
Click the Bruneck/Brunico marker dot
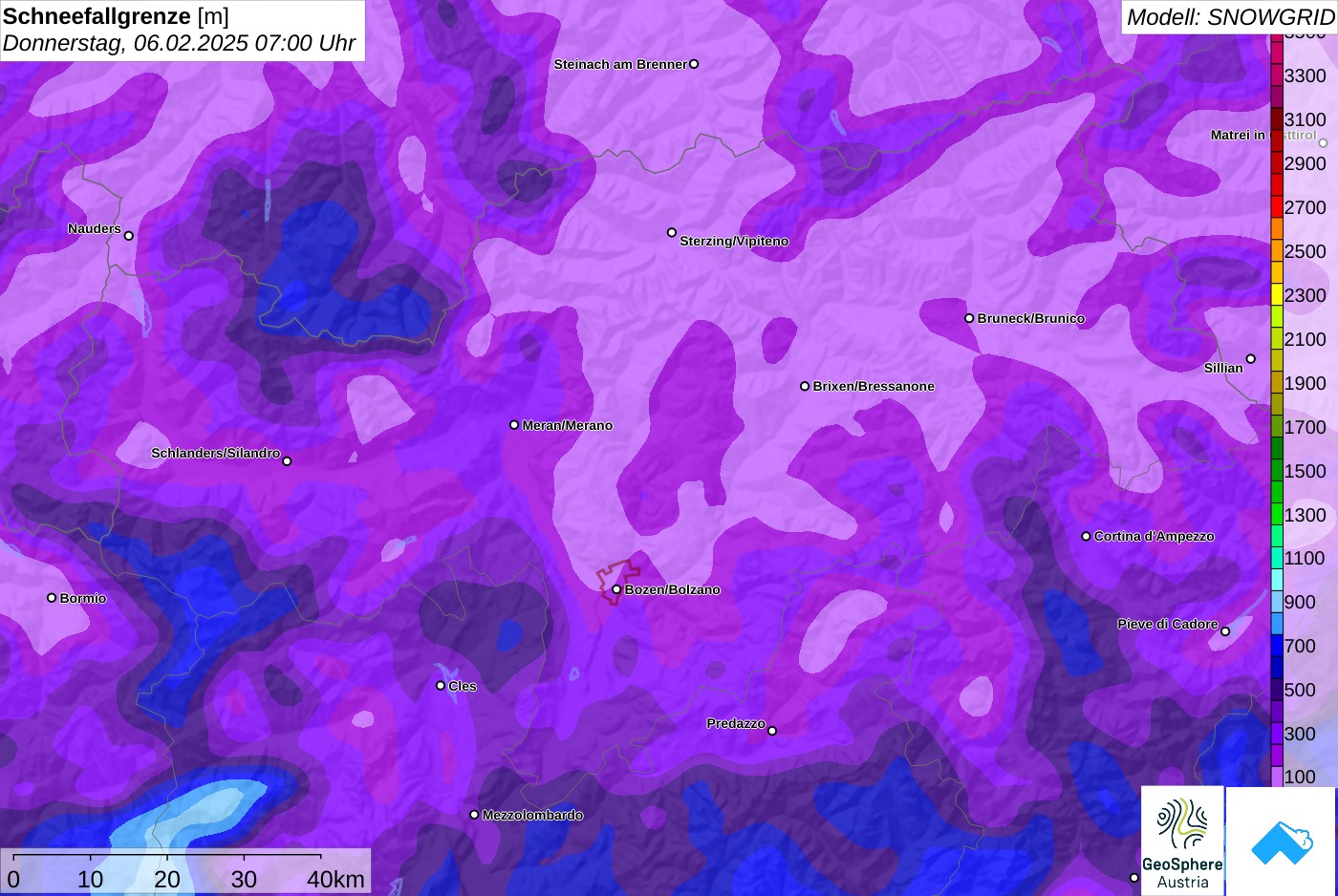pos(969,318)
